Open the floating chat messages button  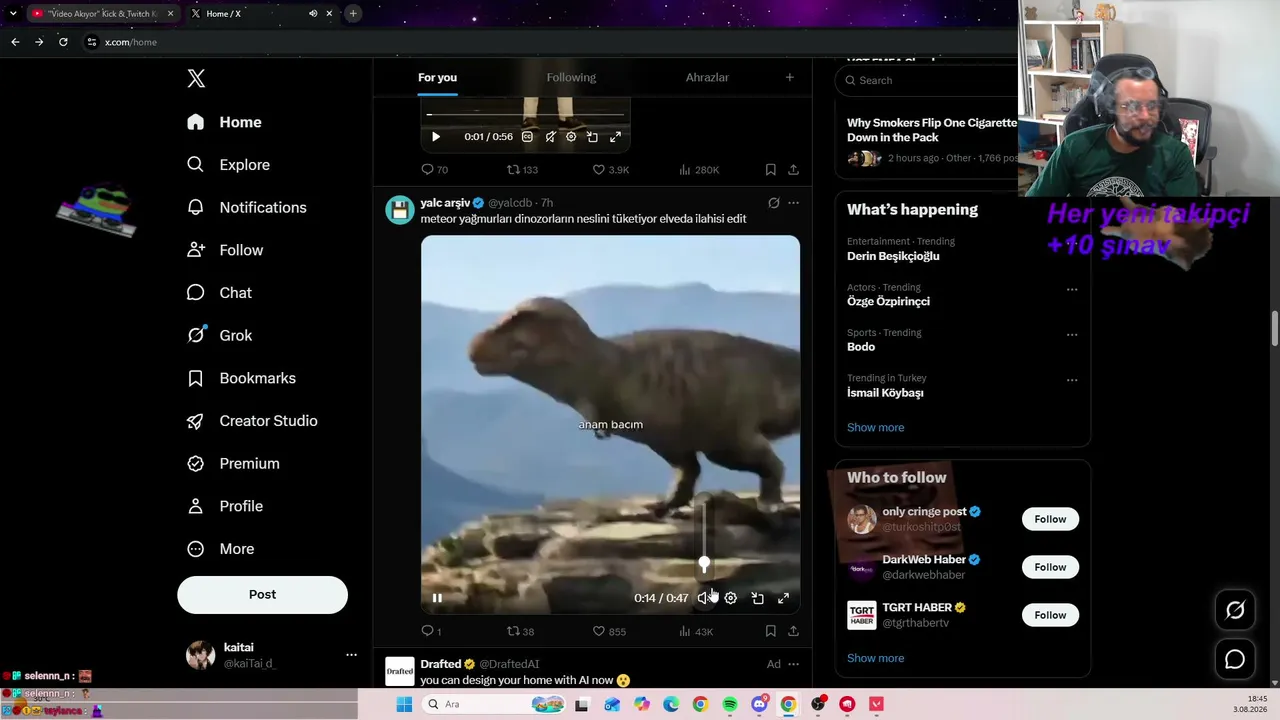click(1235, 660)
